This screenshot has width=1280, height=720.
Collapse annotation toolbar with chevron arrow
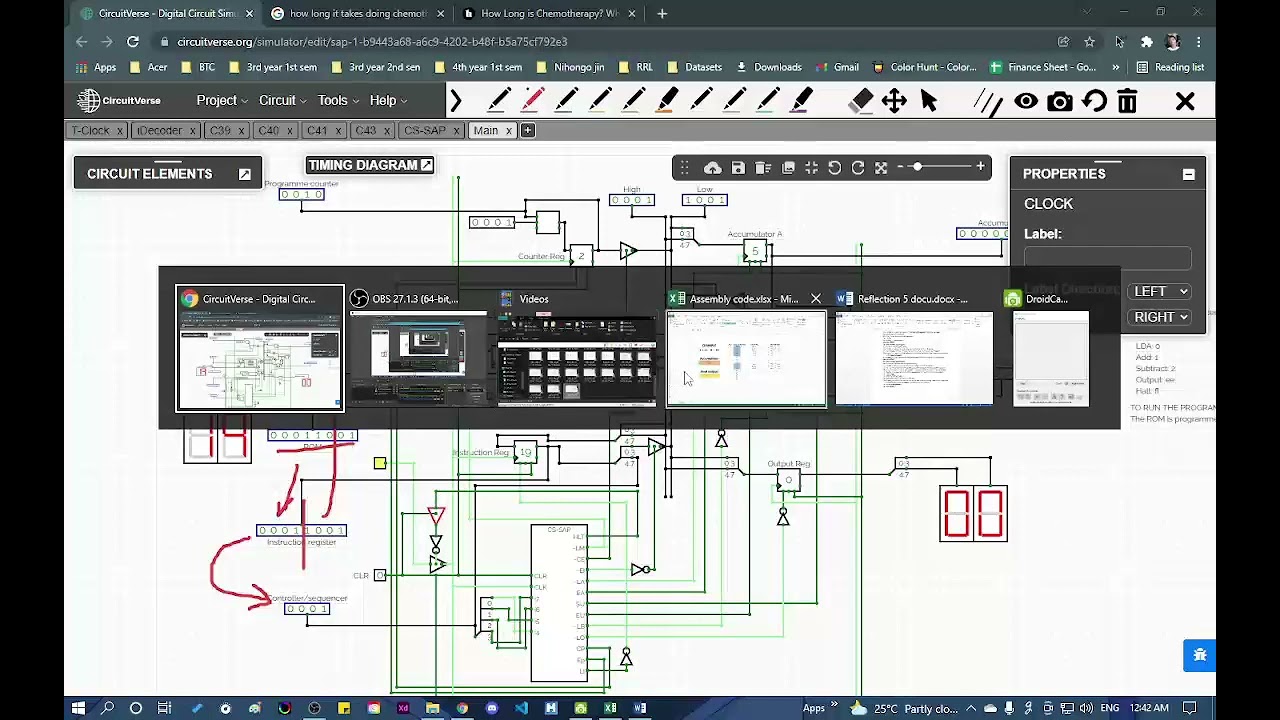click(x=456, y=100)
